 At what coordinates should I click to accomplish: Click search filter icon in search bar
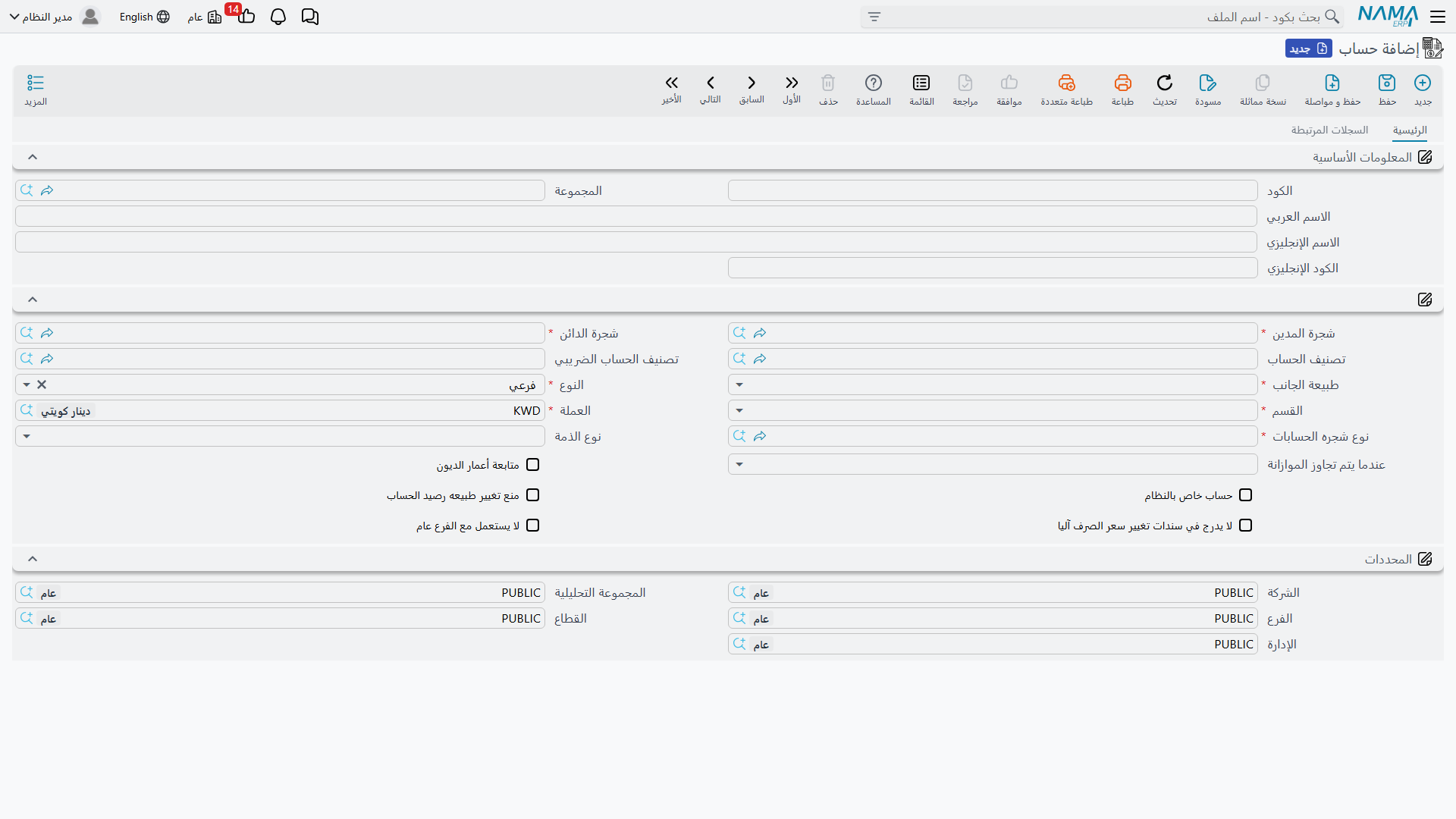pyautogui.click(x=874, y=17)
